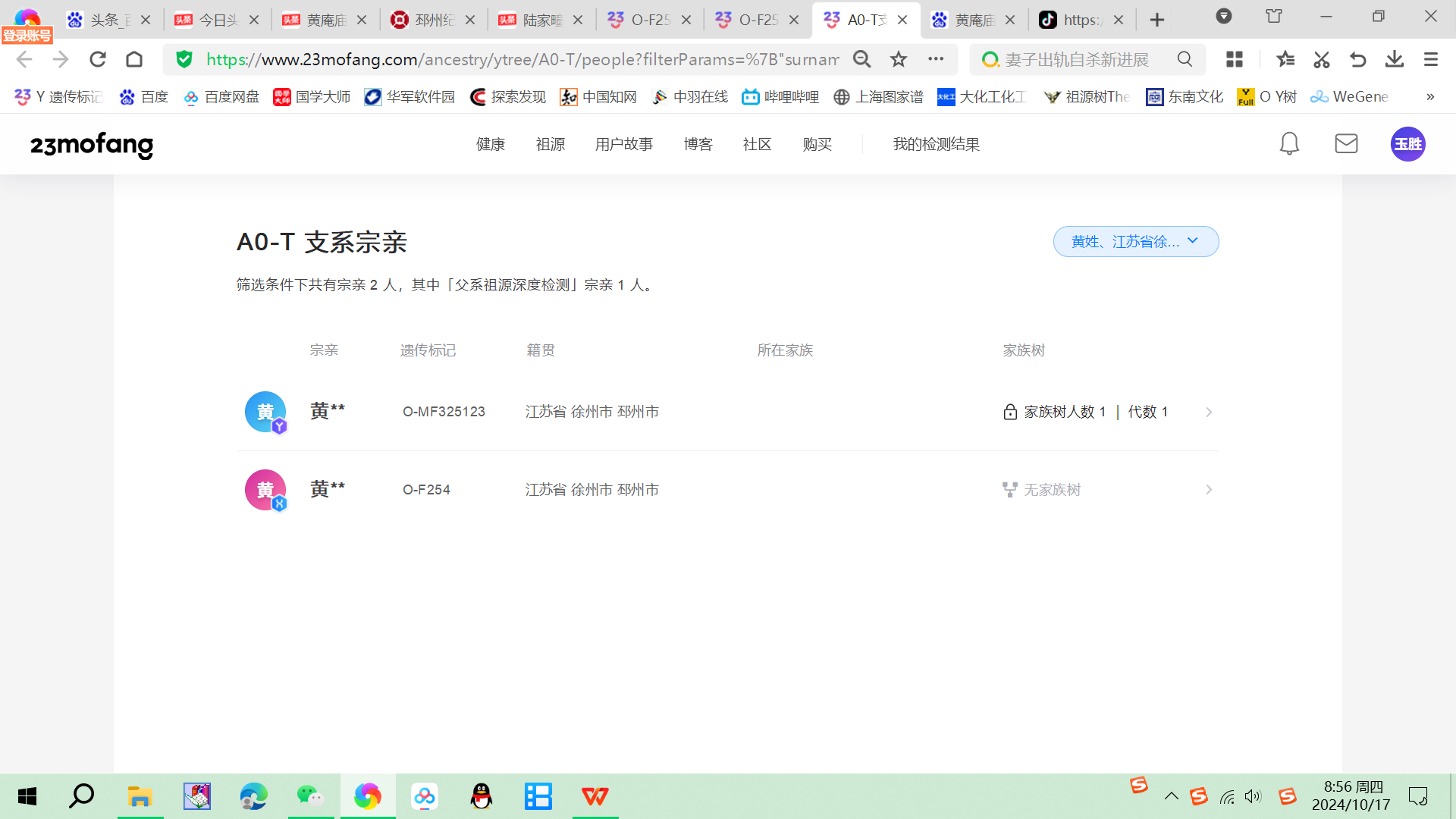Open browser downloads icon
The height and width of the screenshot is (819, 1456).
1395,59
